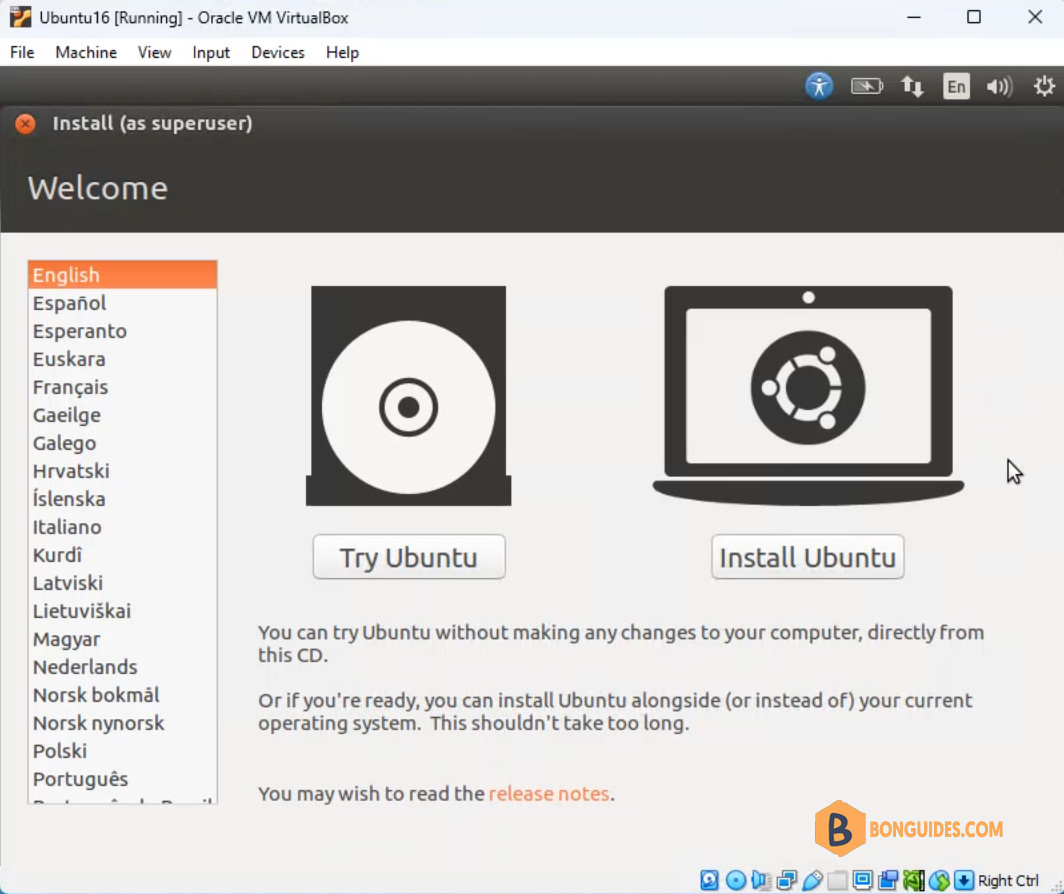Screen dimensions: 1064x894
Task: Click the sound volume indicator
Action: tap(1000, 86)
